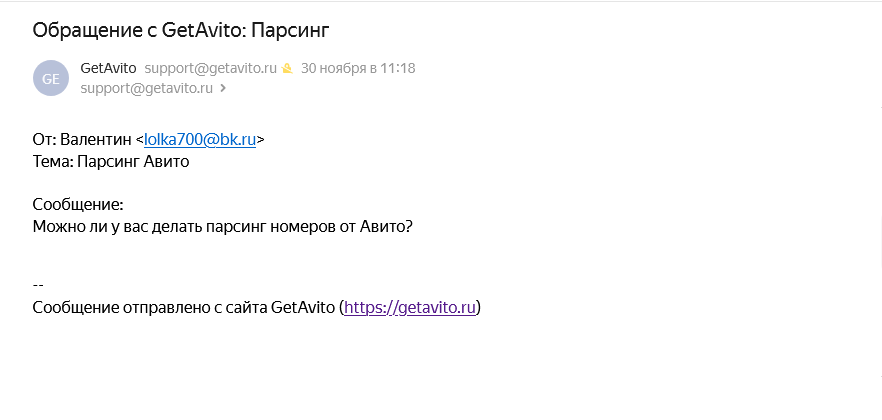Click the yellow marker icon beside sender email
Screen dimensions: 882x420
(x=287, y=69)
